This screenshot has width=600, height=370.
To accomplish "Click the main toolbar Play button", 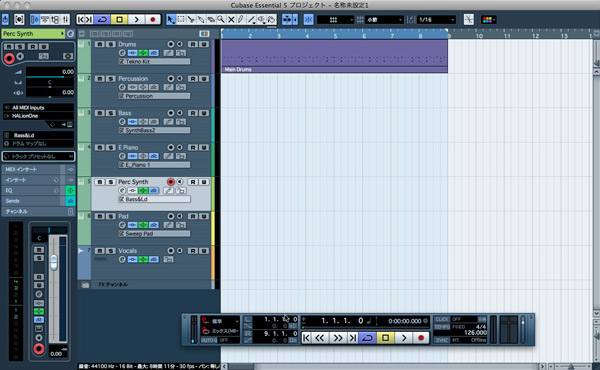I will click(x=137, y=20).
